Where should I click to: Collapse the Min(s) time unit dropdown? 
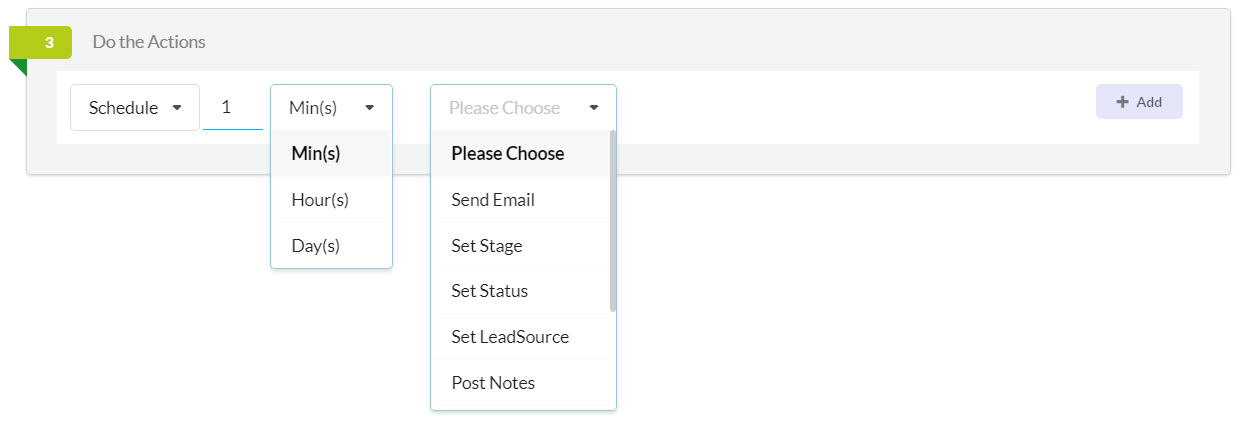click(x=331, y=107)
